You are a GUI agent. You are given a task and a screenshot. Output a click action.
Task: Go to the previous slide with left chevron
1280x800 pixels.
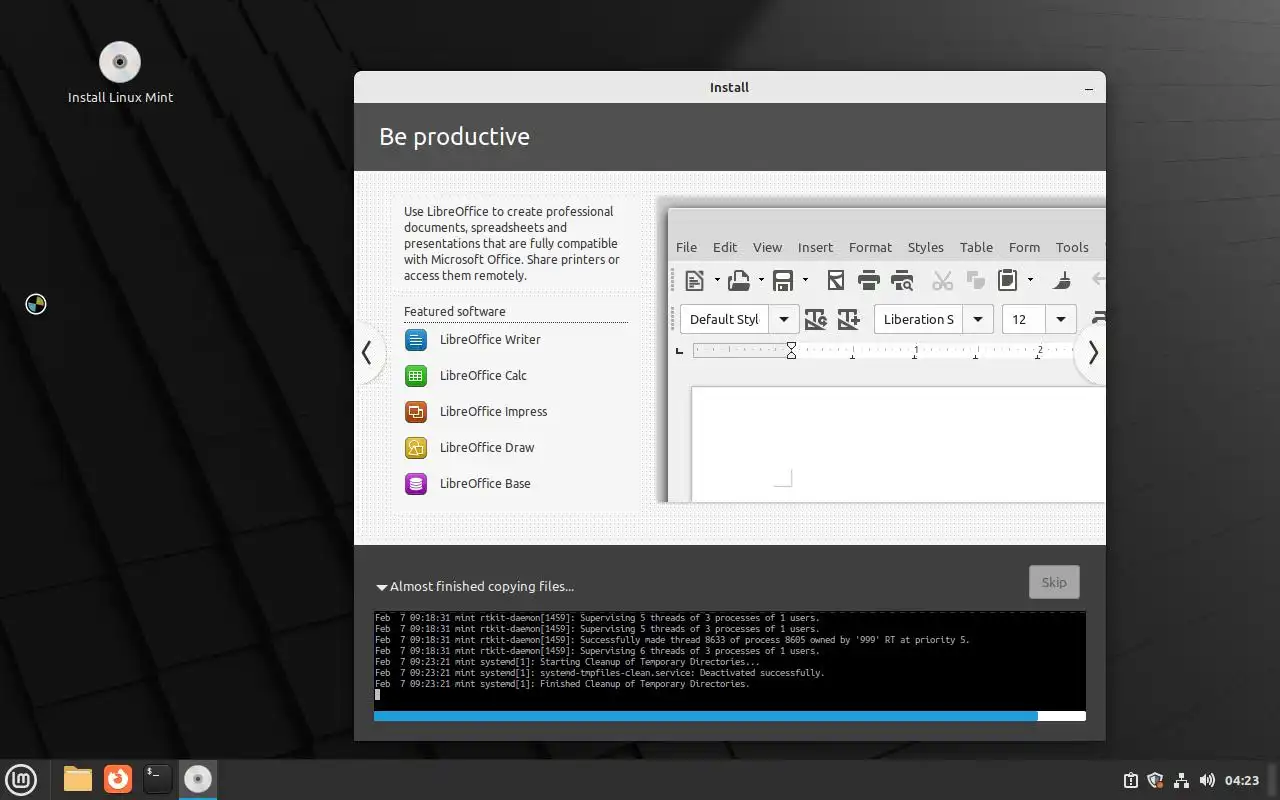click(367, 352)
